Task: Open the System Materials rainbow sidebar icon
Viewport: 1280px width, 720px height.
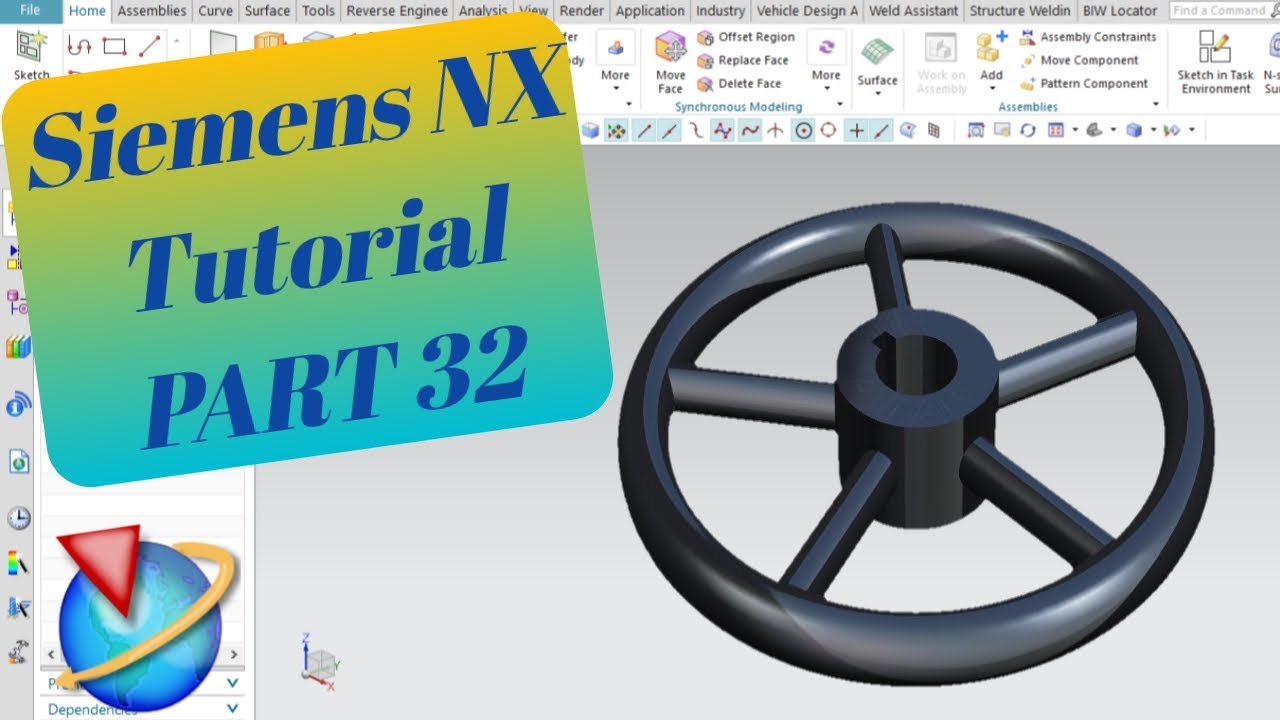Action: (19, 563)
